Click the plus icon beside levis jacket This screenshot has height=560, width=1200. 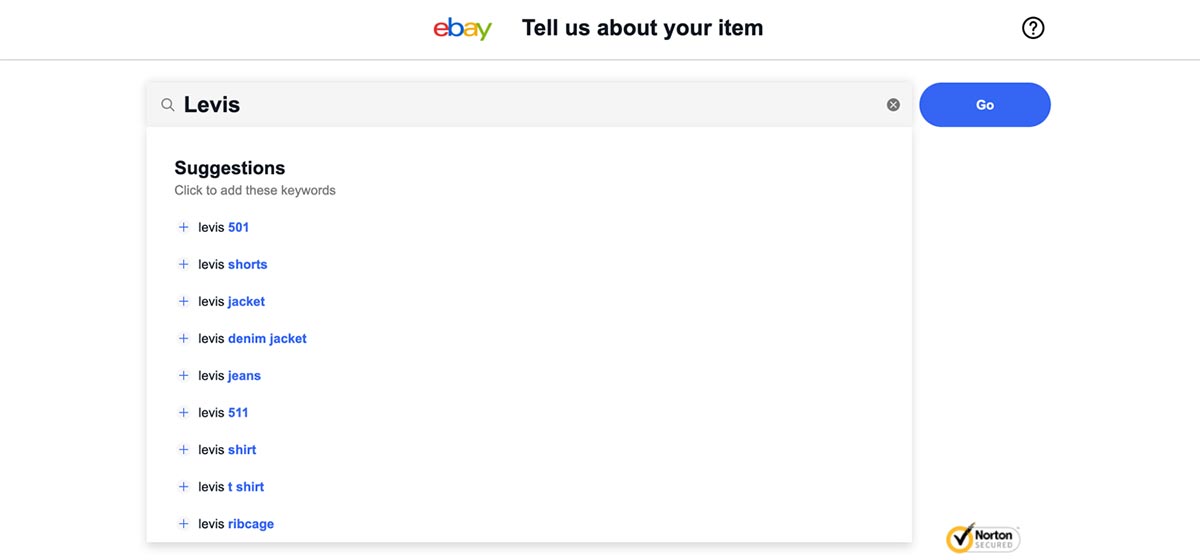183,301
